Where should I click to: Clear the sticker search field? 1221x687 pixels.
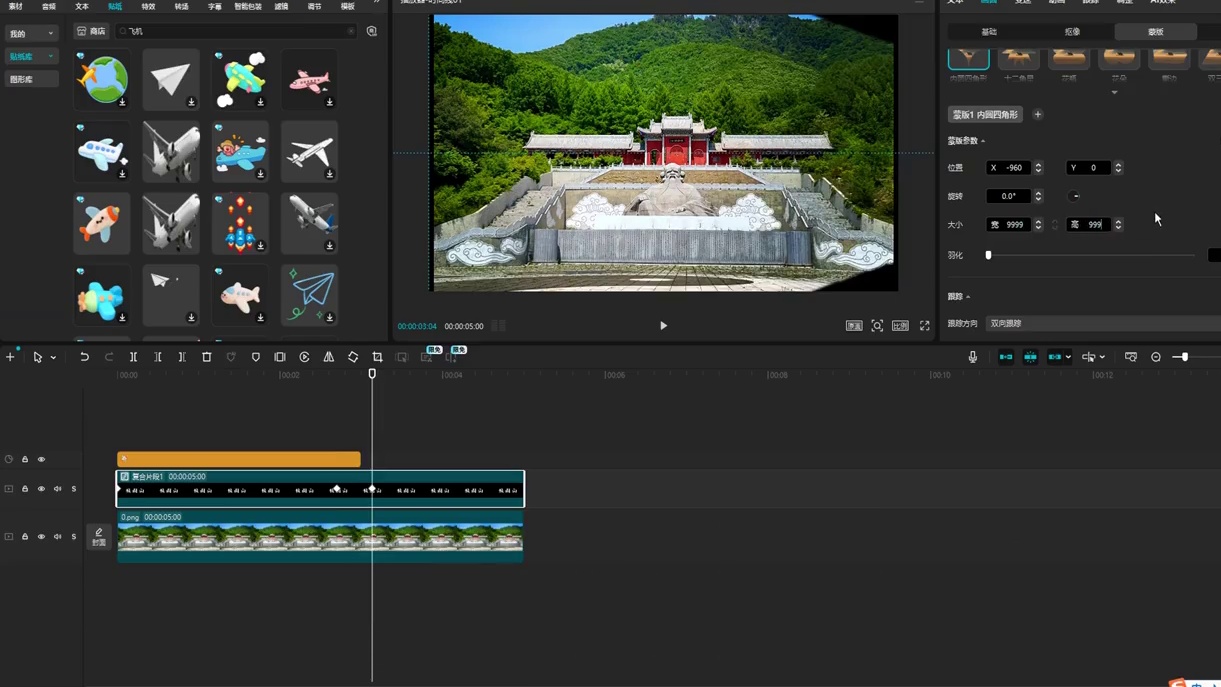coord(351,31)
